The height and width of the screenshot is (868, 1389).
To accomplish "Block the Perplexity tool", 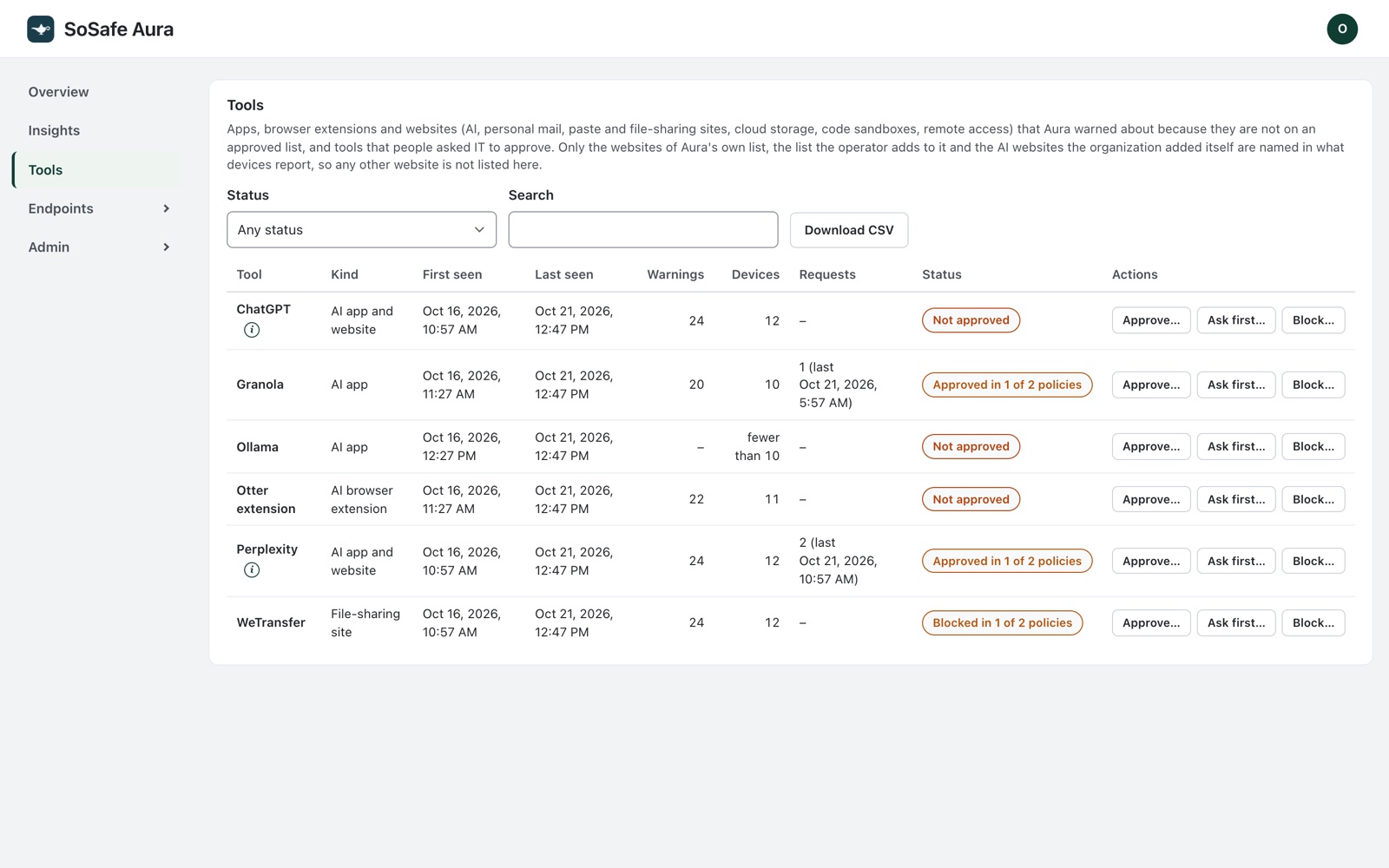I will (1313, 561).
